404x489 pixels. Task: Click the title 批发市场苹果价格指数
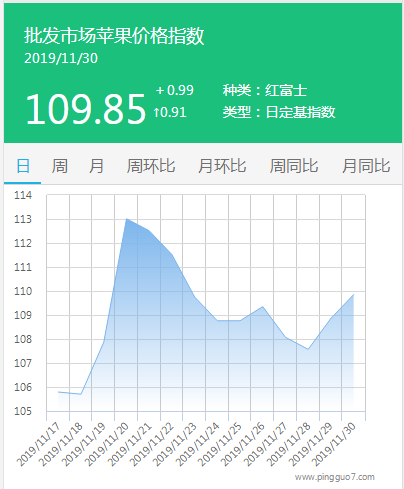click(114, 36)
